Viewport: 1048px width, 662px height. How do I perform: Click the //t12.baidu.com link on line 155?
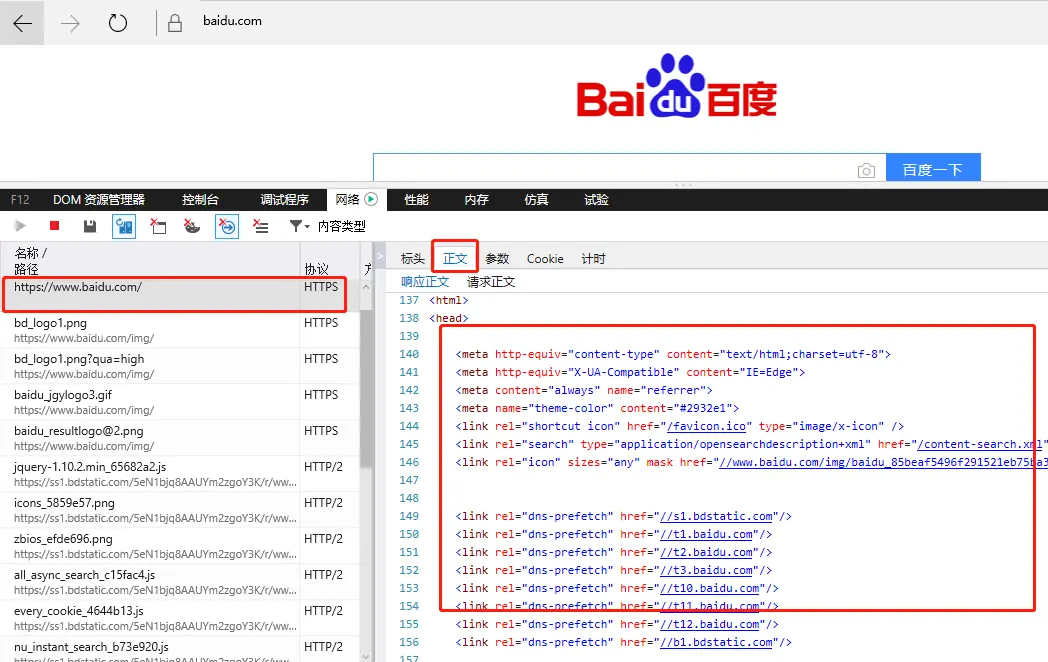pyautogui.click(x=709, y=625)
